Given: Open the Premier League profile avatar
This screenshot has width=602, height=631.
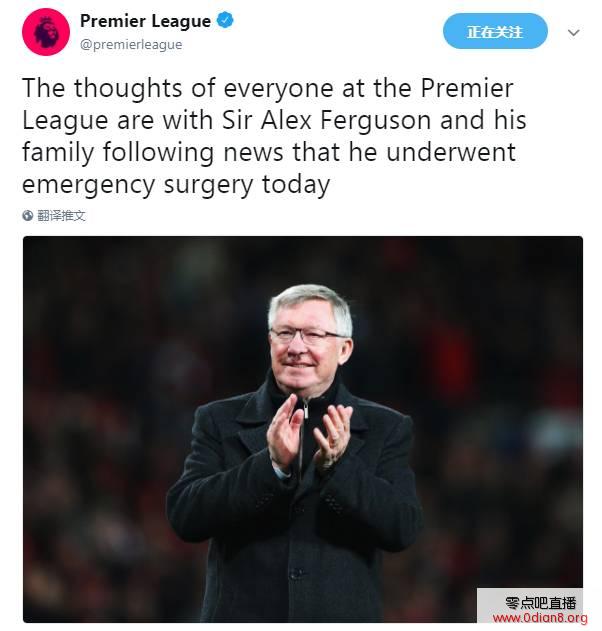Looking at the screenshot, I should [x=46, y=32].
